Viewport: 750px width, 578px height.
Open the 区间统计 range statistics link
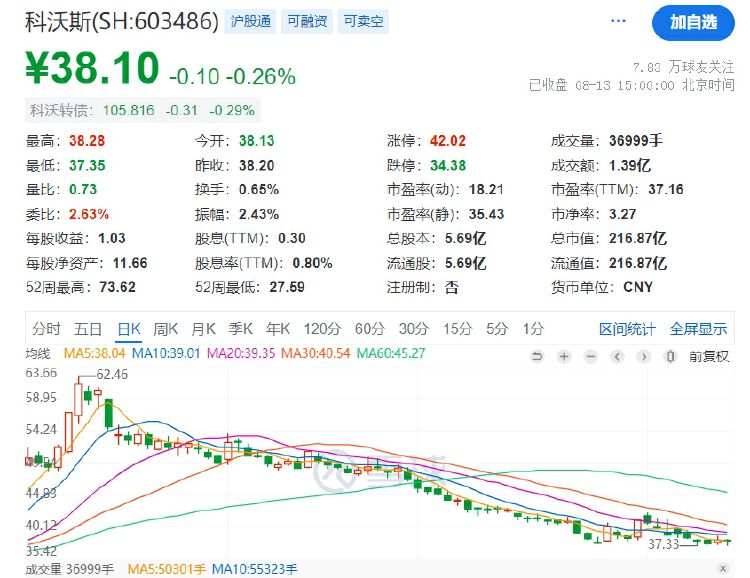tap(627, 329)
